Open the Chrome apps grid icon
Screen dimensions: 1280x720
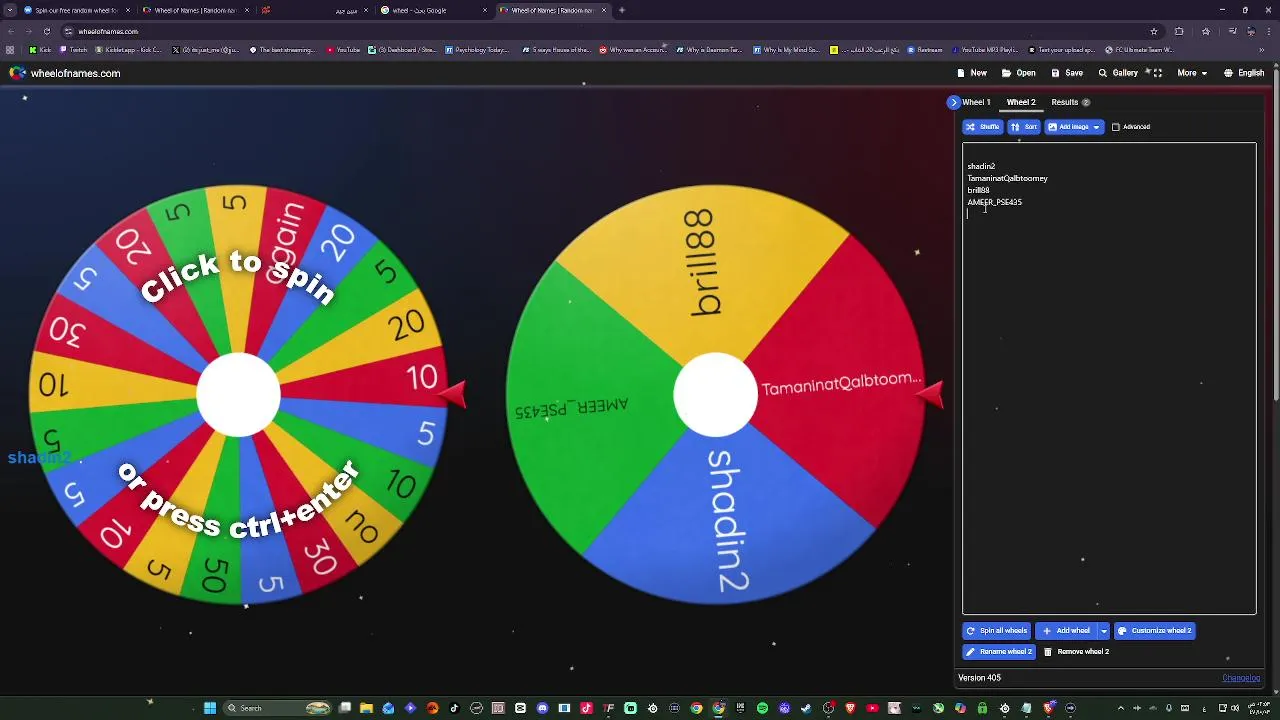pyautogui.click(x=10, y=50)
